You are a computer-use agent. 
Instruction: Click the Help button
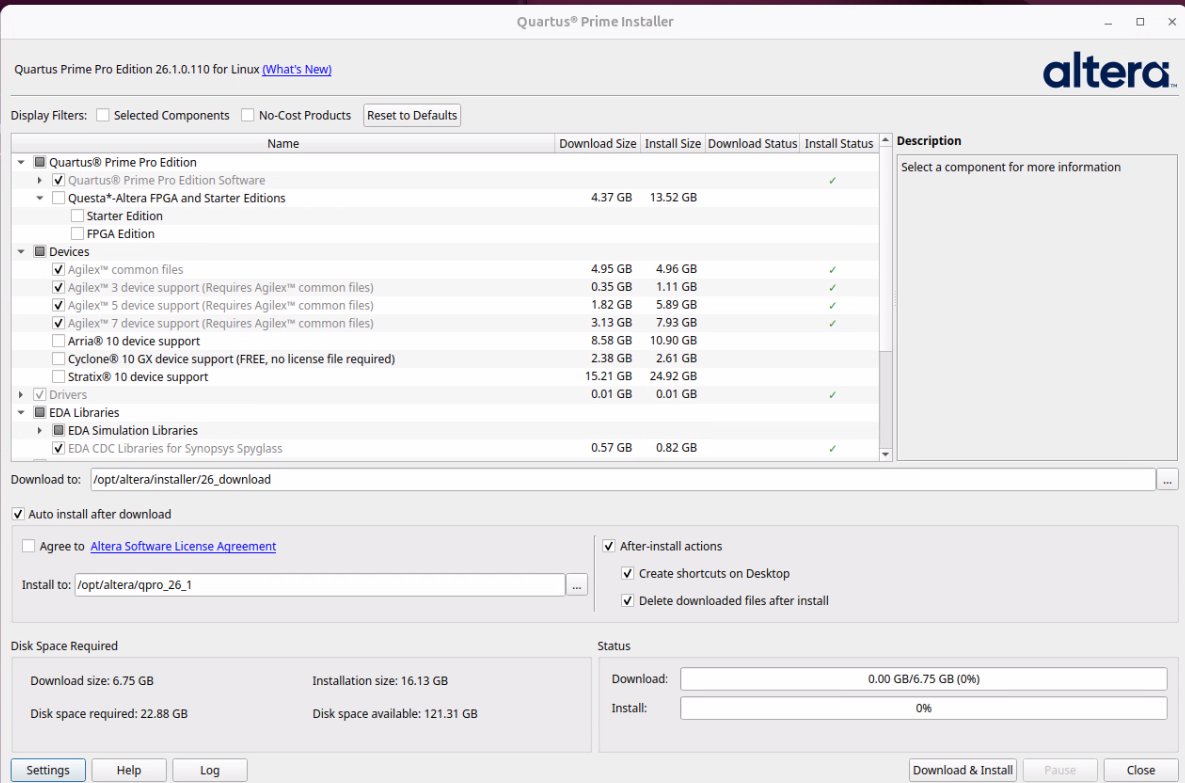tap(128, 770)
